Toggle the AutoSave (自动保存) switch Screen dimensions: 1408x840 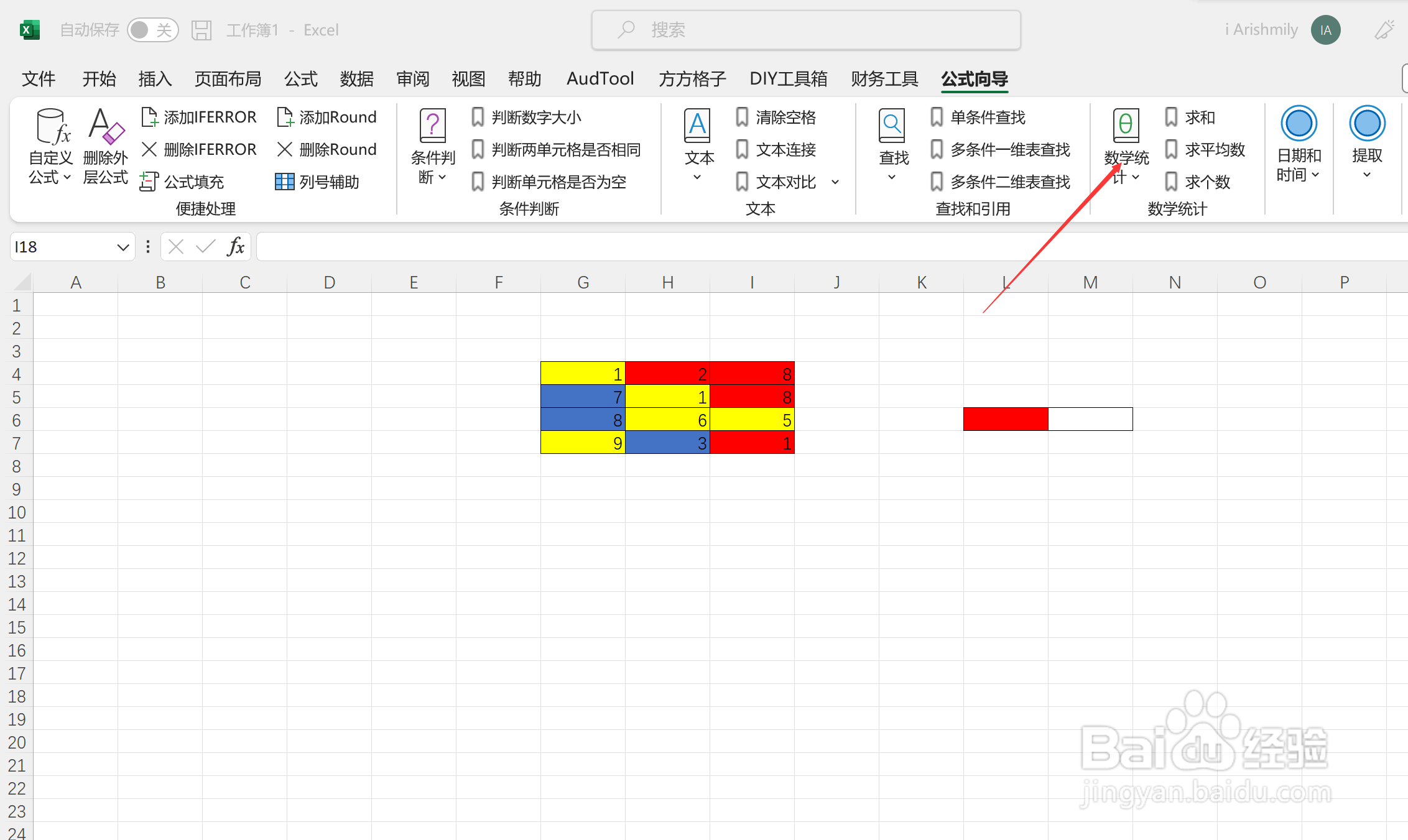pos(152,30)
